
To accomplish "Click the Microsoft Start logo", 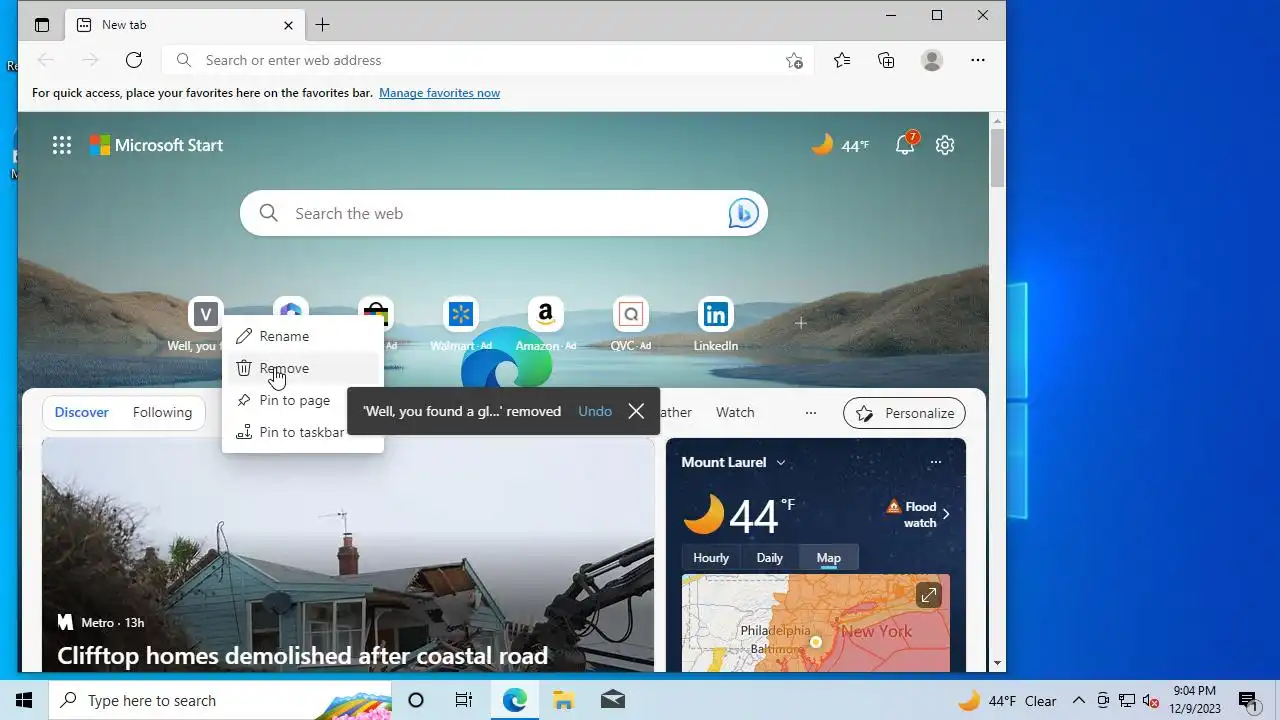I will pyautogui.click(x=157, y=145).
